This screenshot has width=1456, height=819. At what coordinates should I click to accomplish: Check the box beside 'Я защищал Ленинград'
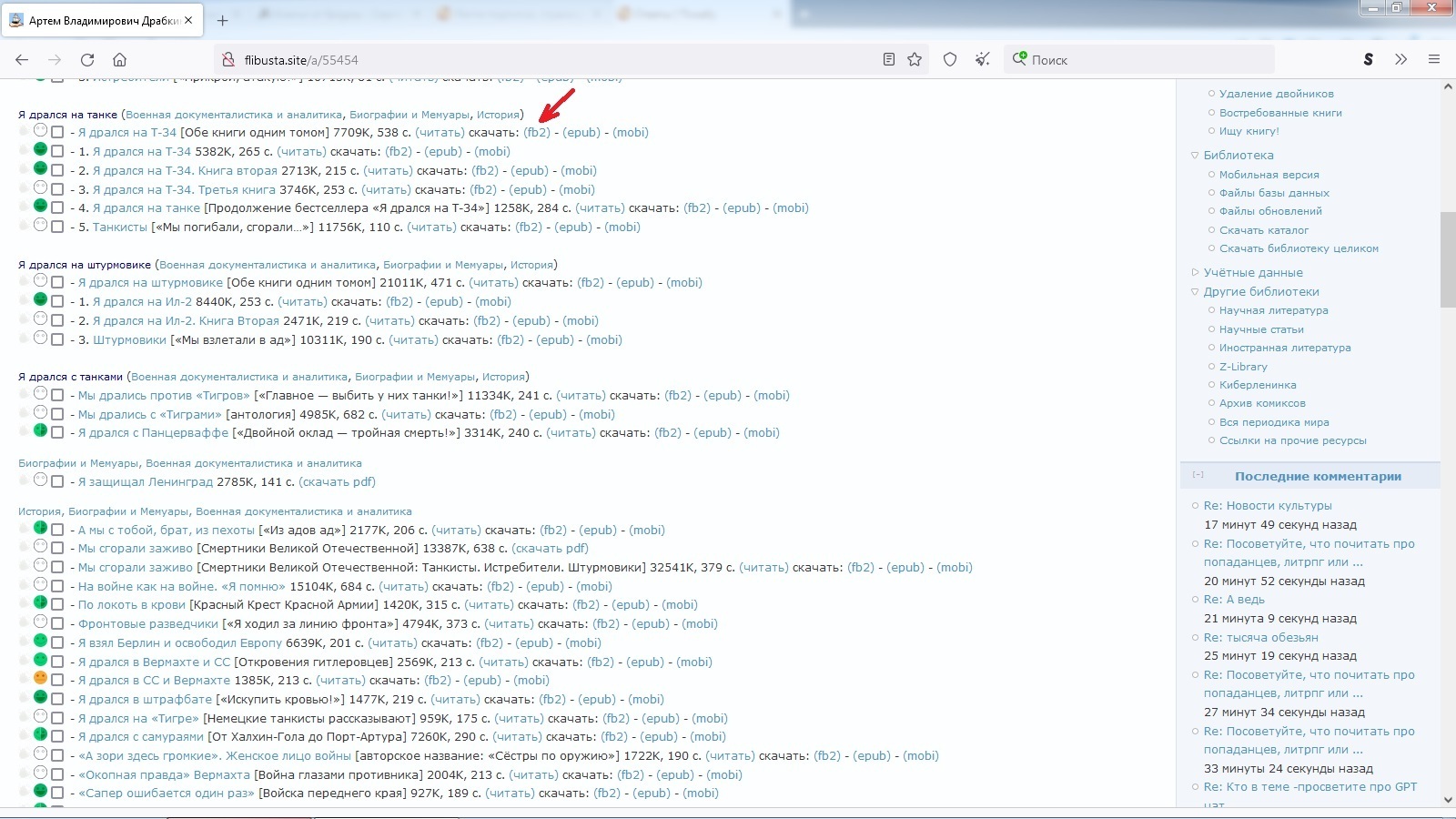click(x=57, y=482)
